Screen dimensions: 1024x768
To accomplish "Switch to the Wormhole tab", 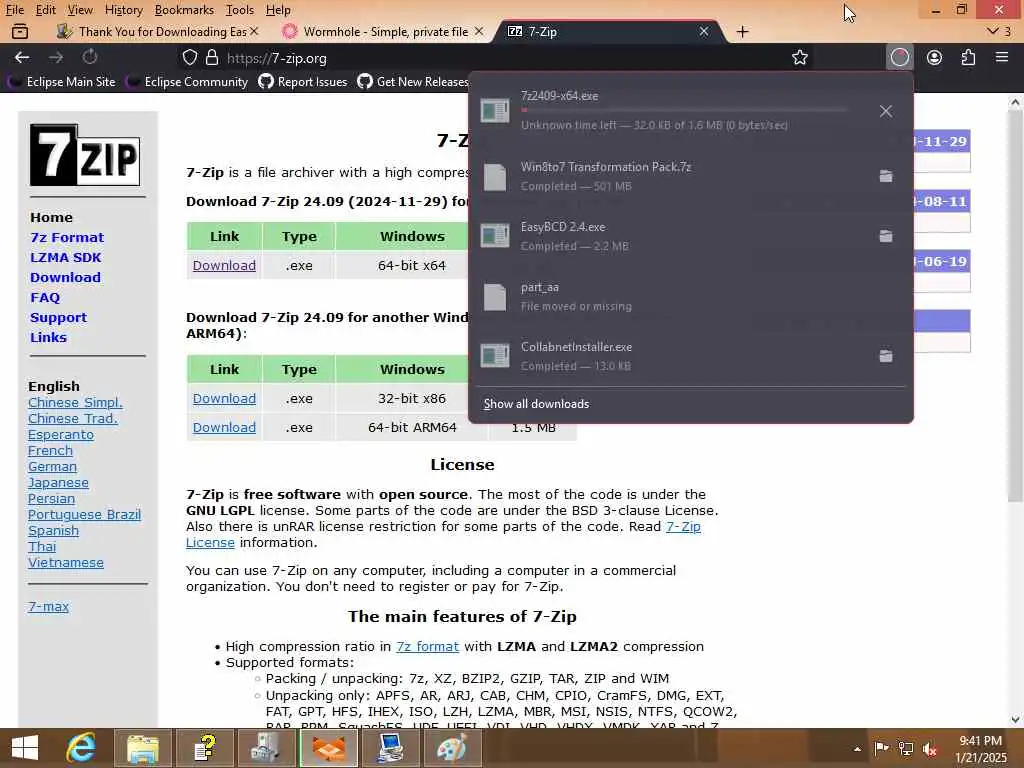I will click(385, 31).
